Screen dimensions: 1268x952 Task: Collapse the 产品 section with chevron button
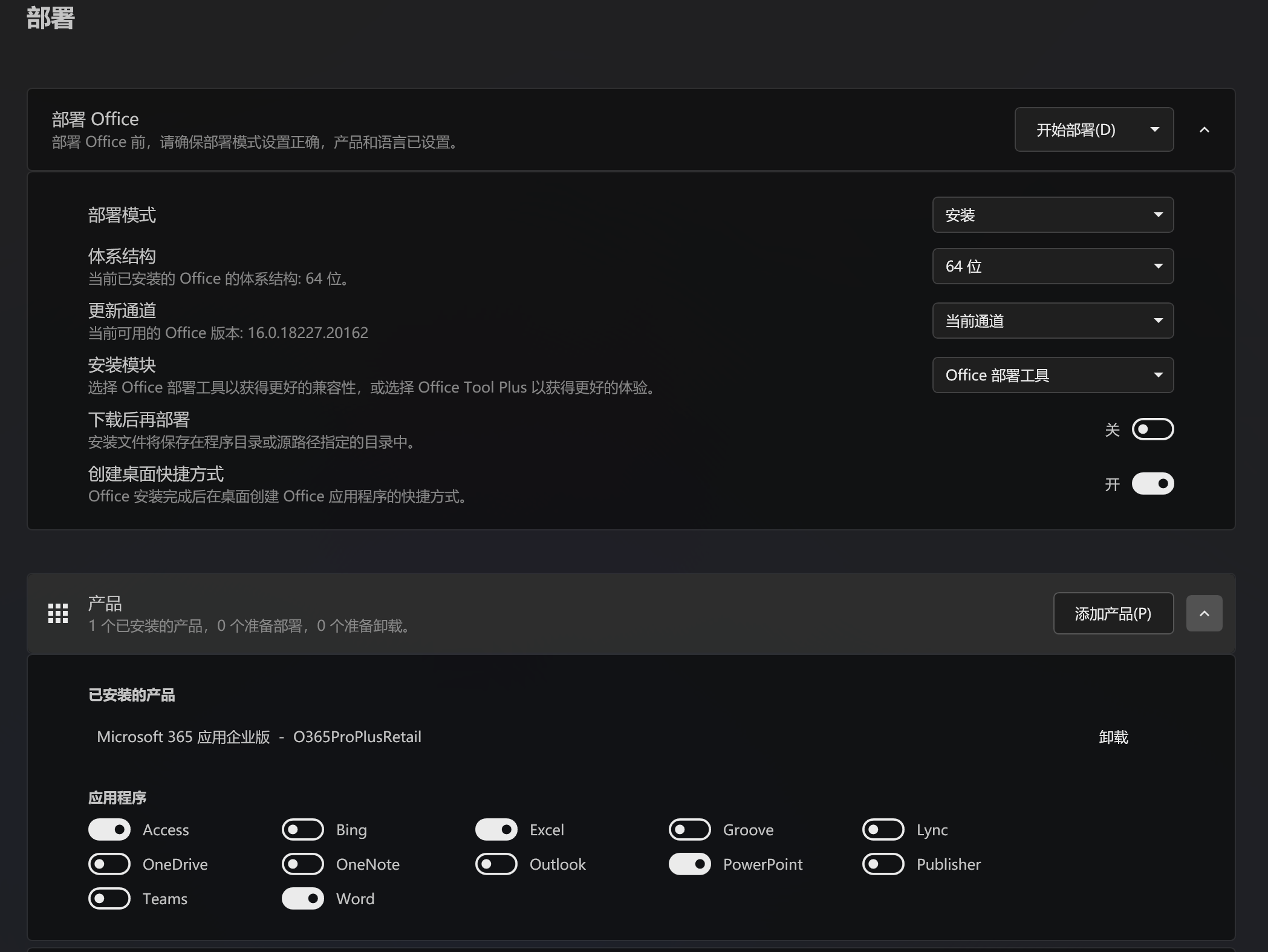(1204, 613)
